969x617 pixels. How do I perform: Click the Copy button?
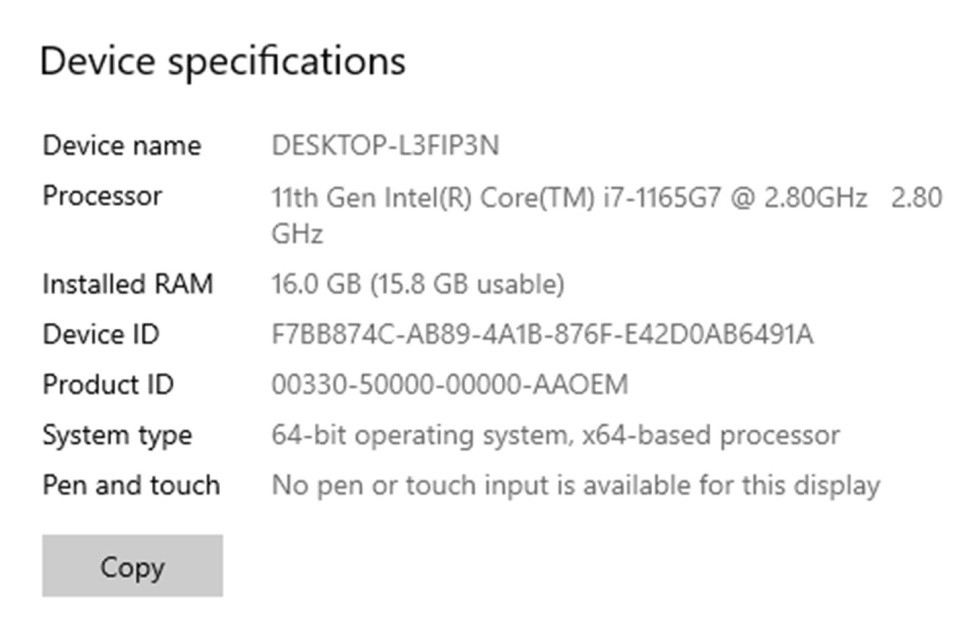[132, 566]
